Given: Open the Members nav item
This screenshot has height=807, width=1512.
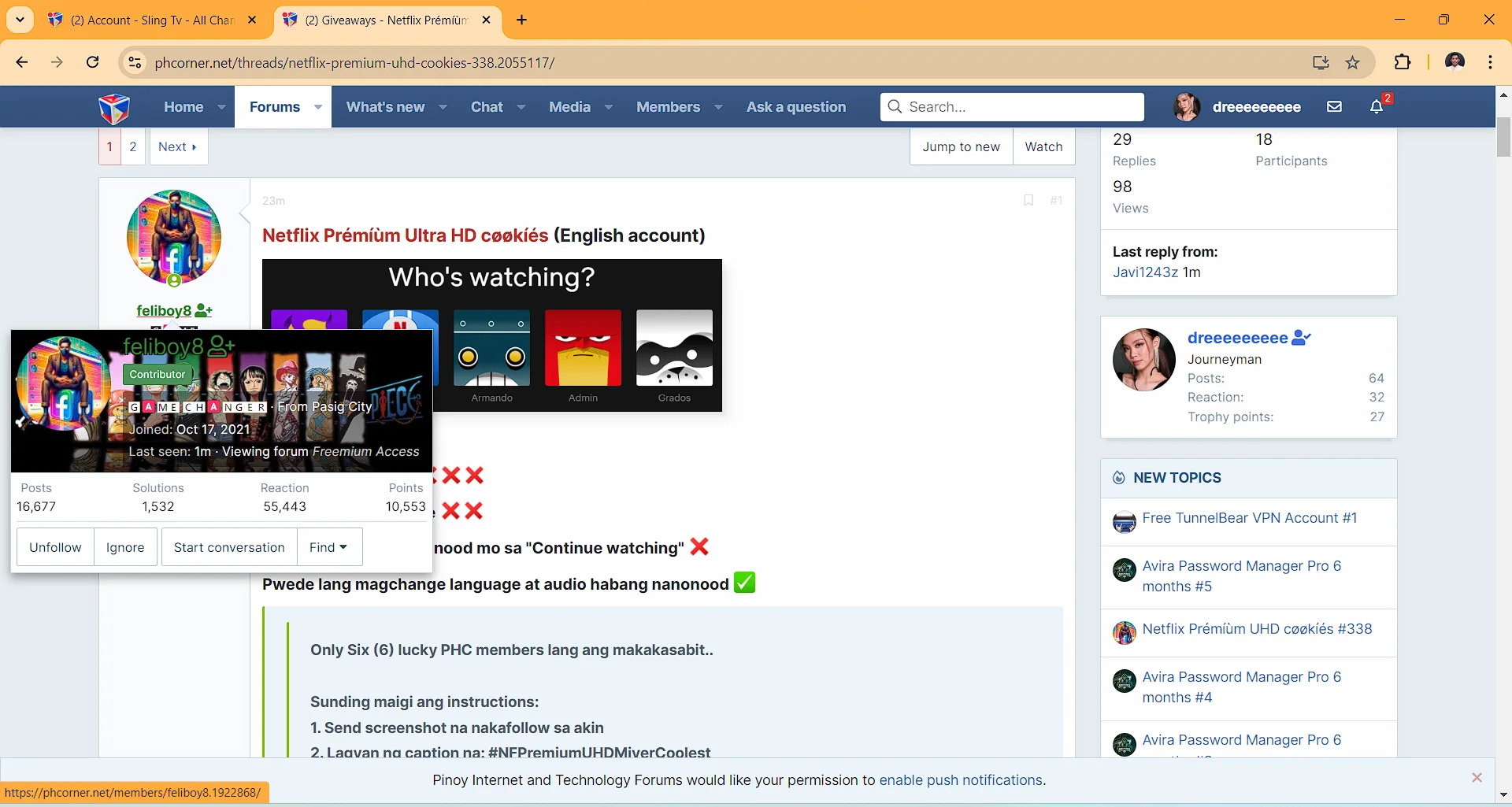Looking at the screenshot, I should [x=668, y=107].
